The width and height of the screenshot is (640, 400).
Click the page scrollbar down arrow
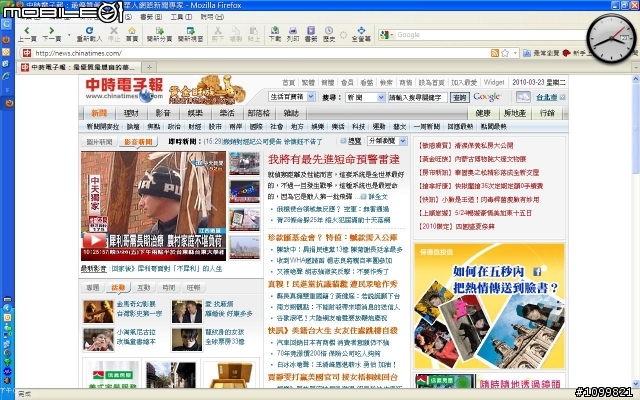pyautogui.click(x=636, y=384)
